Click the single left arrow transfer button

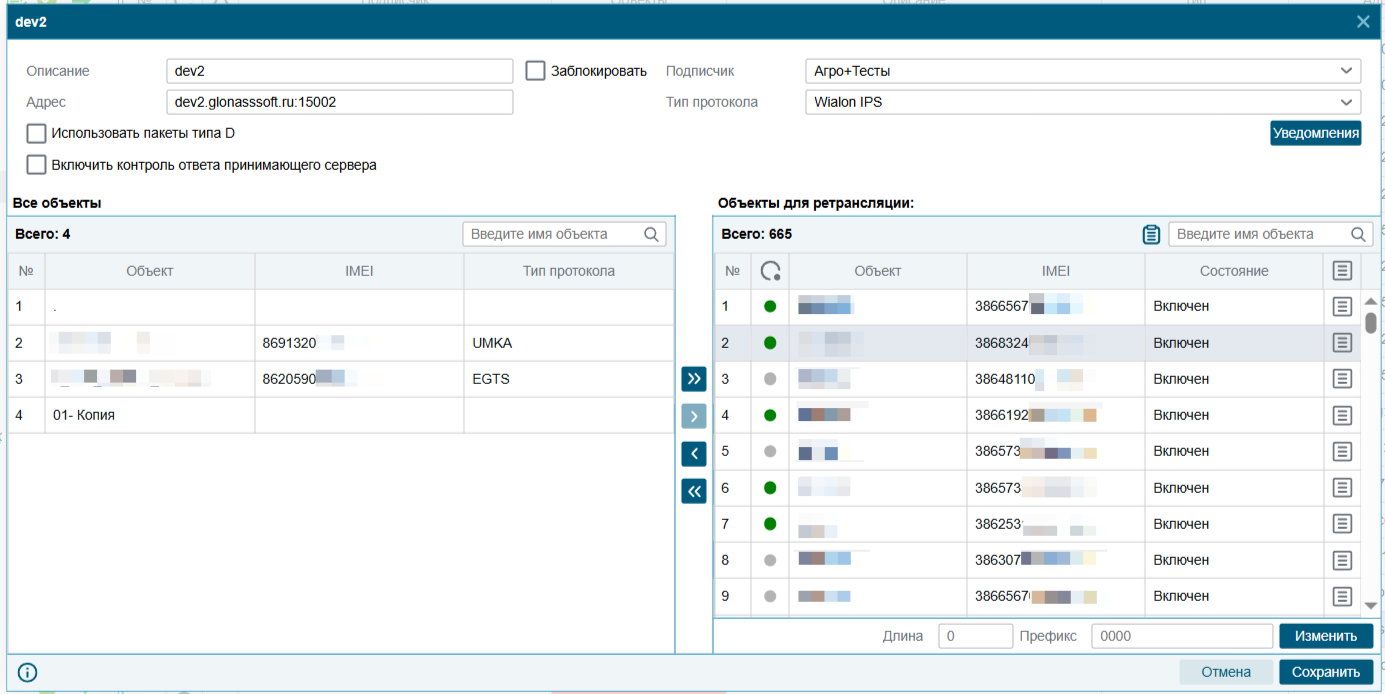694,453
